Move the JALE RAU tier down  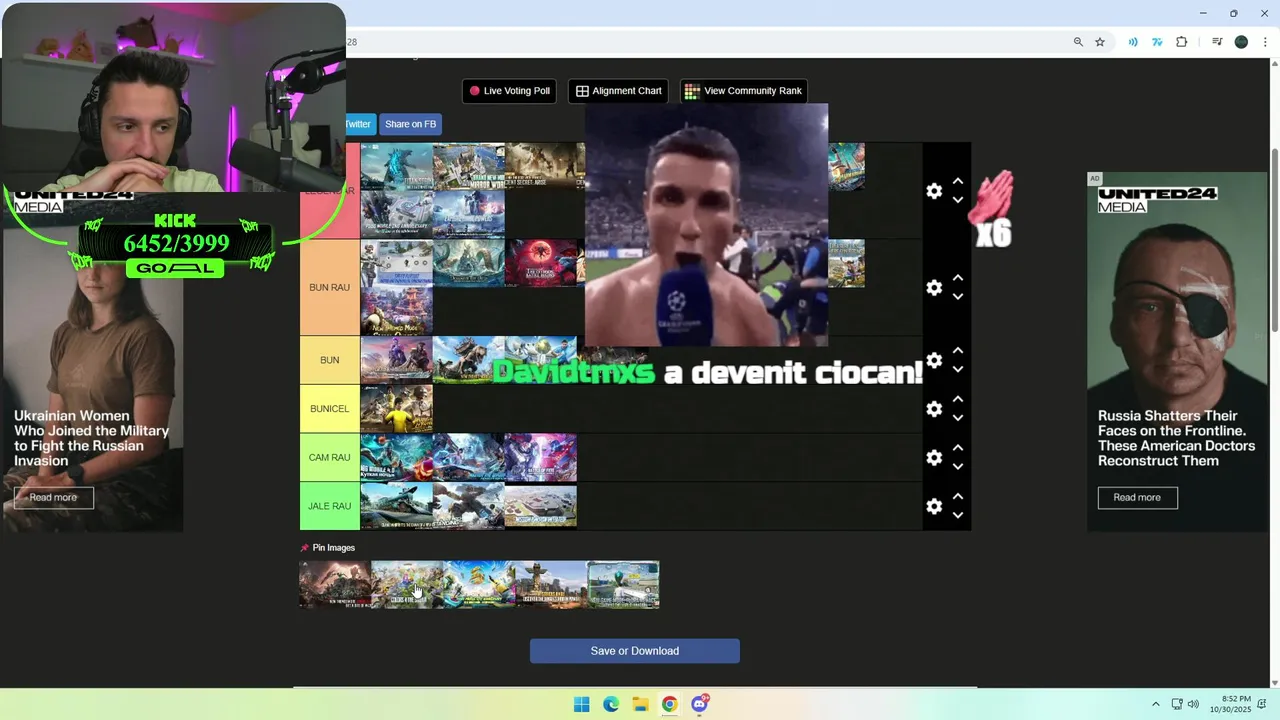pyautogui.click(x=958, y=515)
